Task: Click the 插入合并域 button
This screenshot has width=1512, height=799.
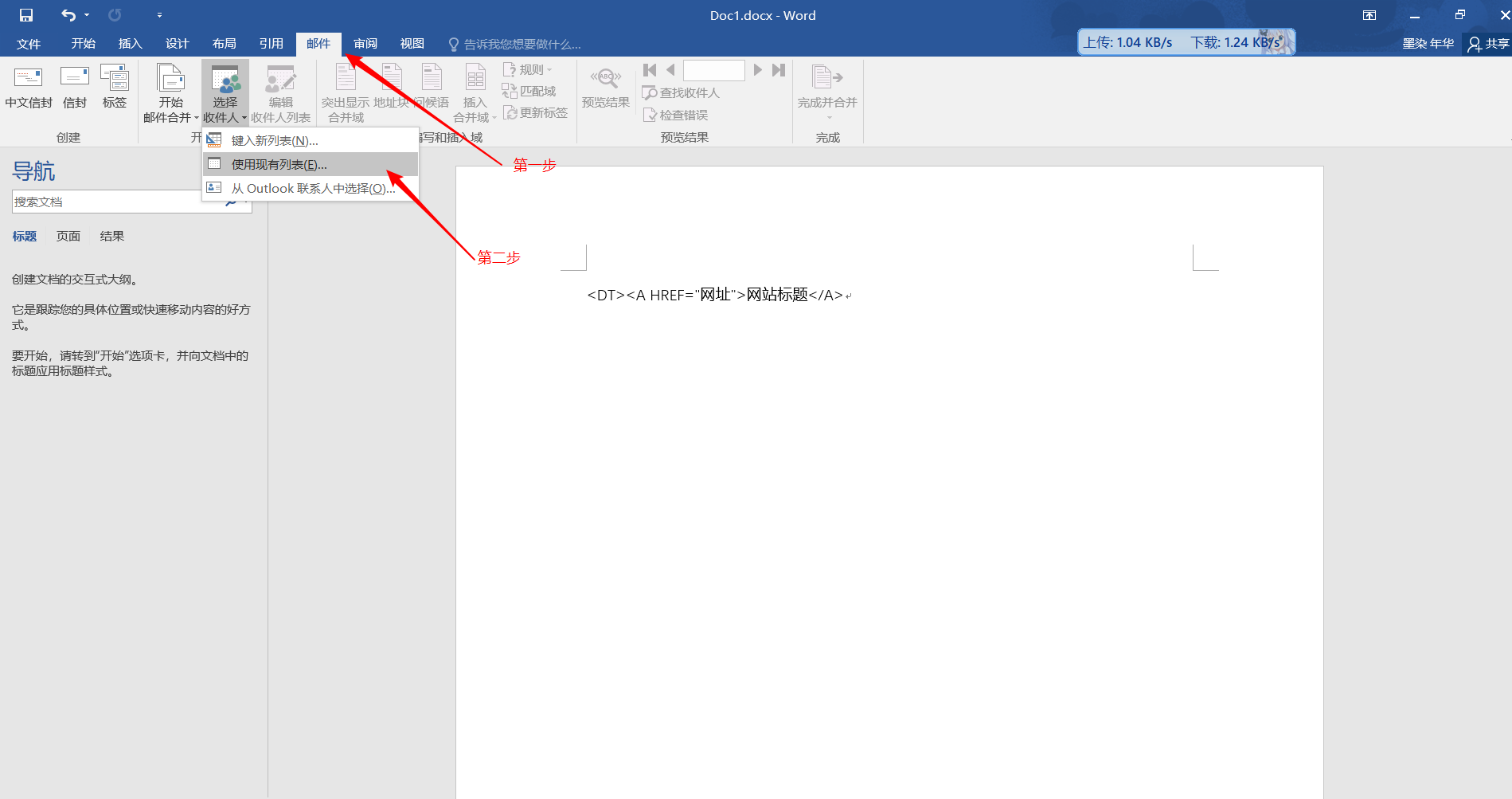Action: pos(475,93)
